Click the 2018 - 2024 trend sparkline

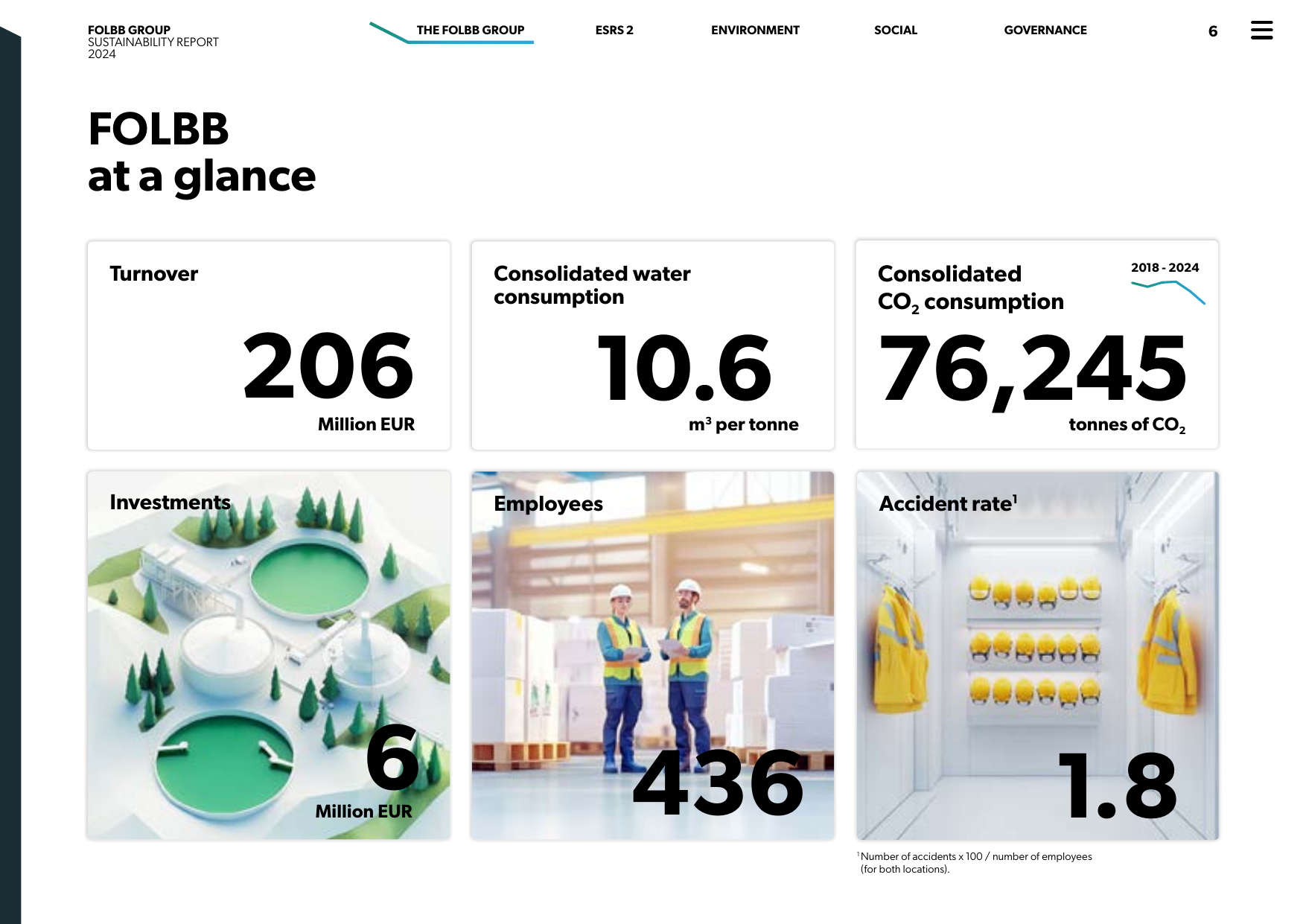click(x=1168, y=292)
